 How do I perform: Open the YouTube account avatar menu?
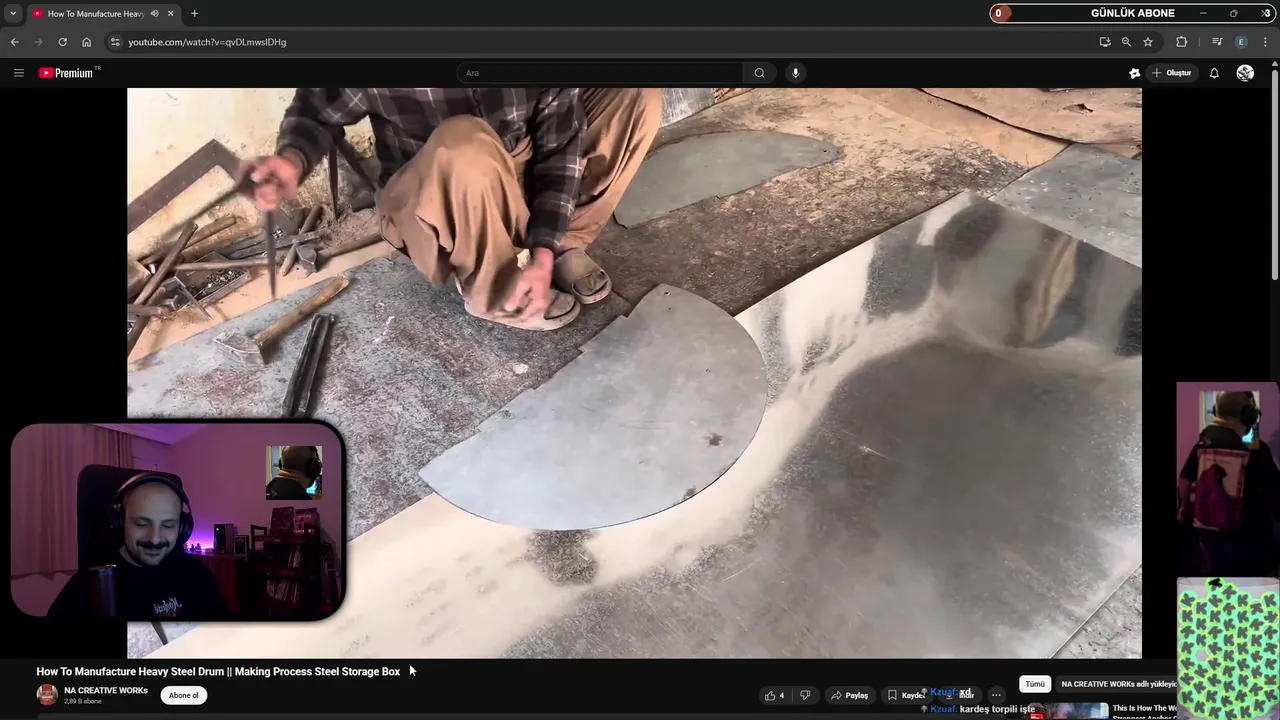click(x=1245, y=73)
